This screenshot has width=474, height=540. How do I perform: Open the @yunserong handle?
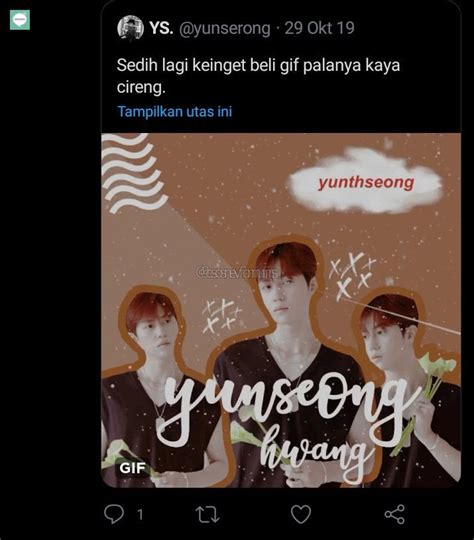point(225,29)
